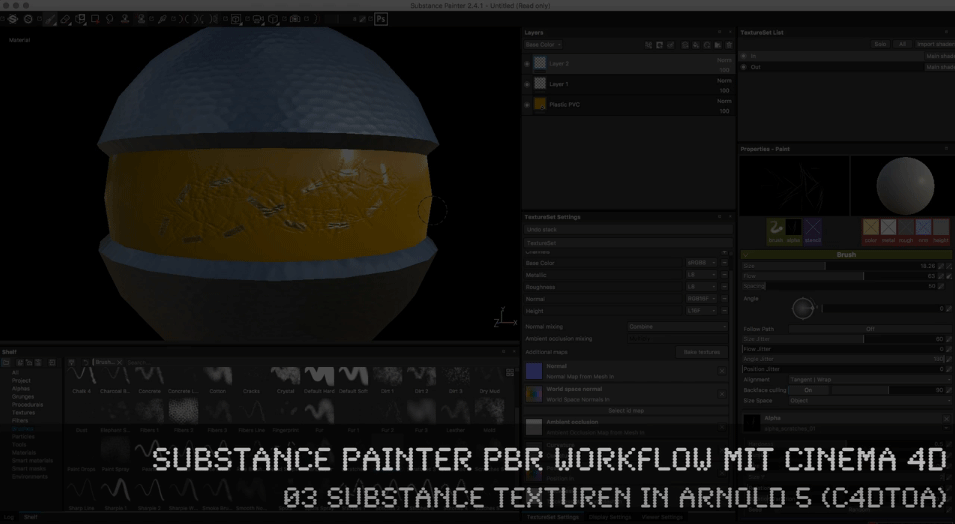Select Grunges category in Shelf
Screen dimensions: 955x524
pos(23,397)
